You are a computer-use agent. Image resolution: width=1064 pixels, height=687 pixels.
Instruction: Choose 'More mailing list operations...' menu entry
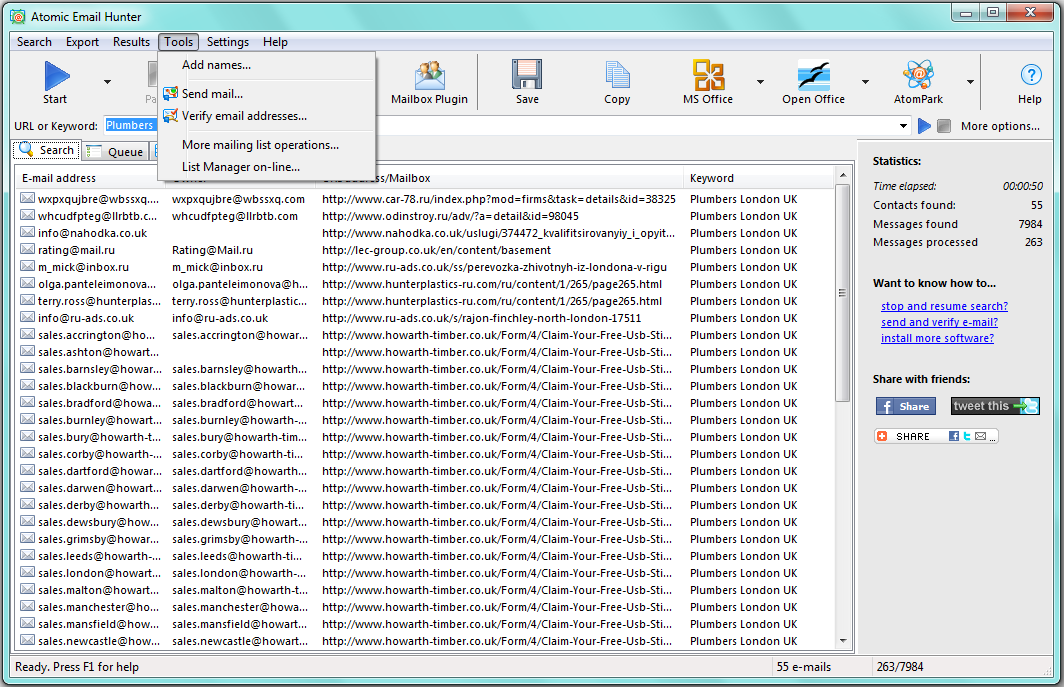[x=266, y=145]
